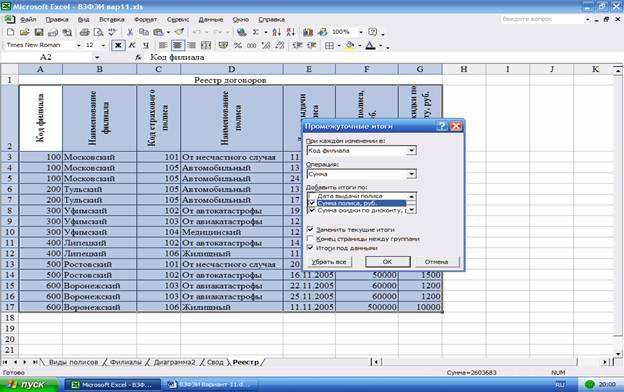Toggle 'Заменить текущие итоги' checkbox
The image size is (624, 392).
point(310,230)
